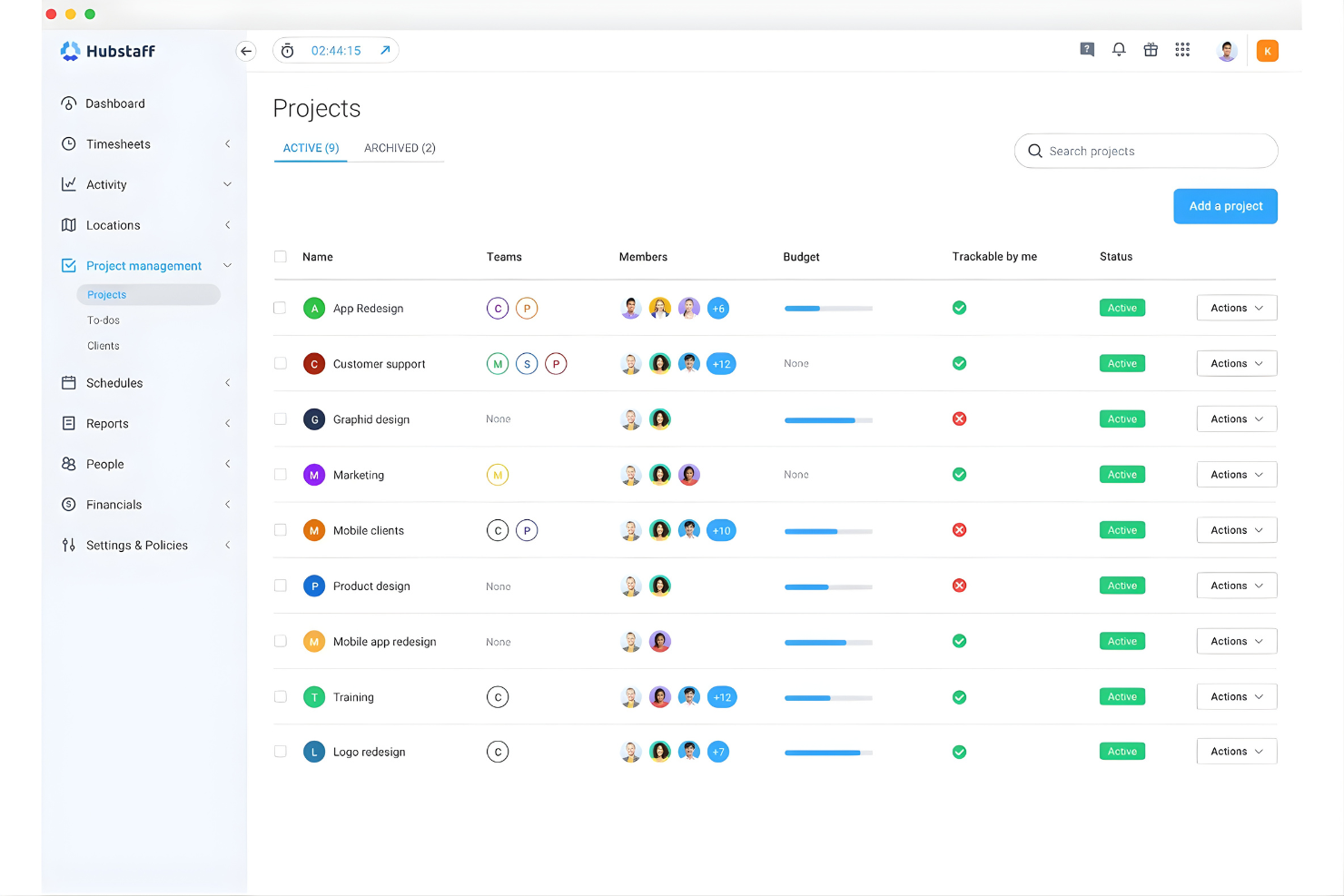Click the Hubstaff logo
The width and height of the screenshot is (1344, 896).
(107, 51)
